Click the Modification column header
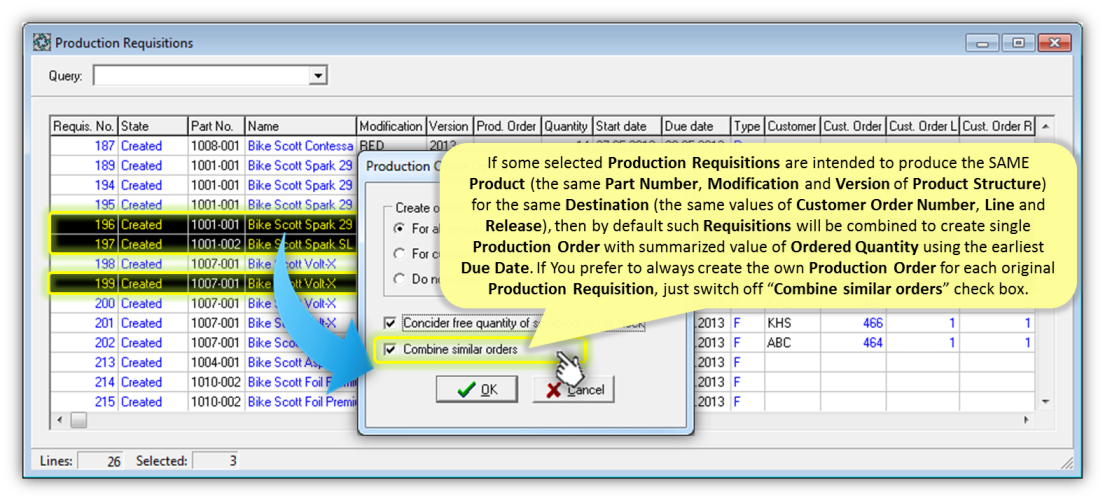 click(x=391, y=126)
